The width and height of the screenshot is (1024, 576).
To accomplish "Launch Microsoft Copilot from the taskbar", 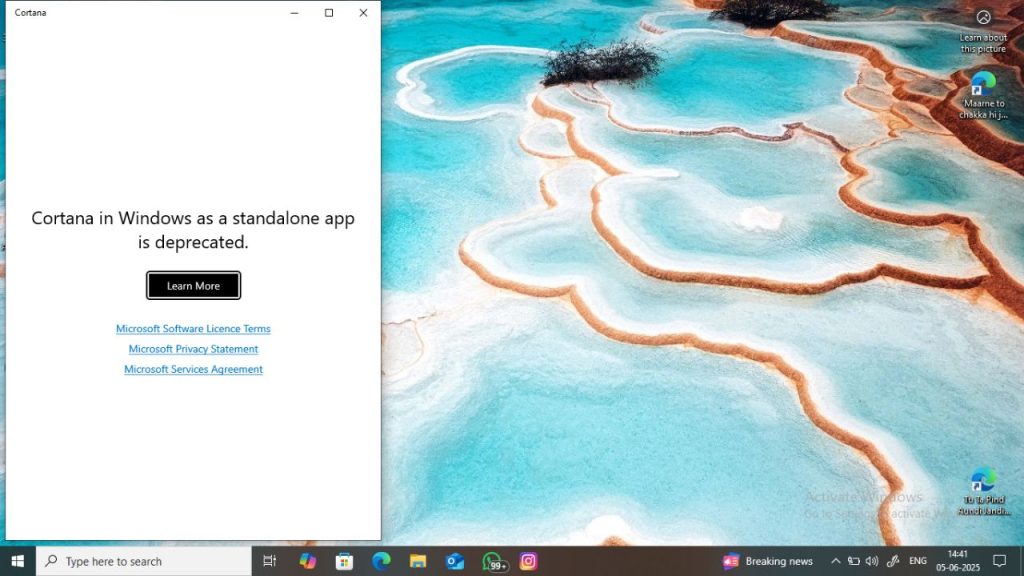I will pyautogui.click(x=307, y=561).
